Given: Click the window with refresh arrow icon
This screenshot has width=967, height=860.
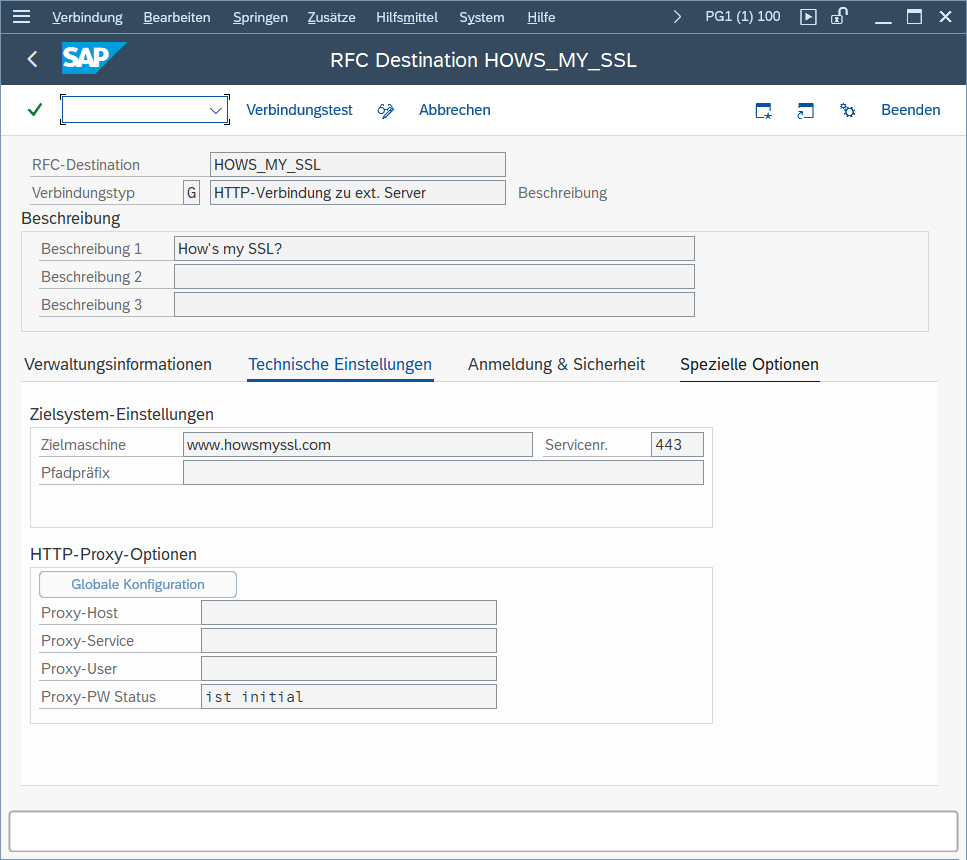Looking at the screenshot, I should pyautogui.click(x=805, y=110).
